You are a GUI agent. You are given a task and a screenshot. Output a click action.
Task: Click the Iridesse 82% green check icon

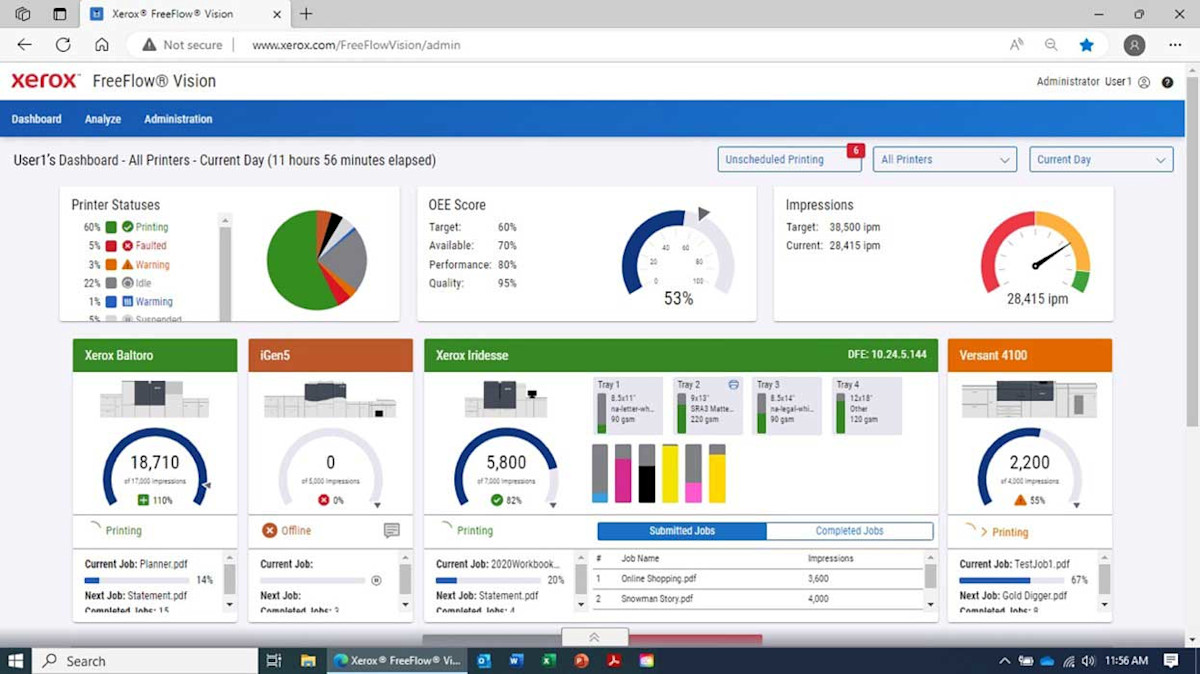(x=497, y=500)
